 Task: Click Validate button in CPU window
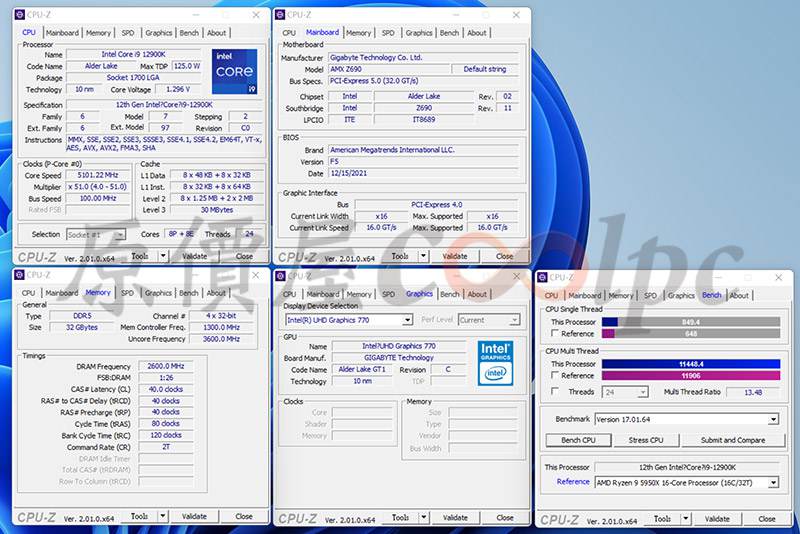[x=194, y=256]
